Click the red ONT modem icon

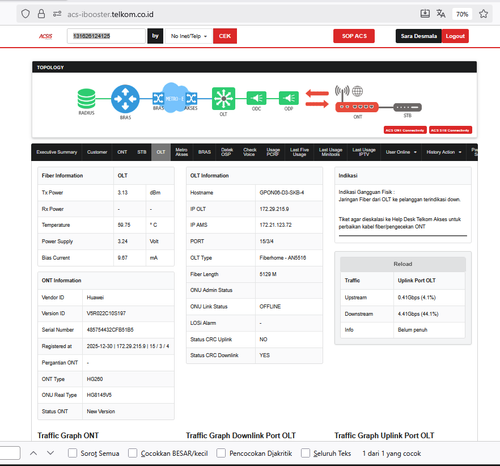point(357,107)
